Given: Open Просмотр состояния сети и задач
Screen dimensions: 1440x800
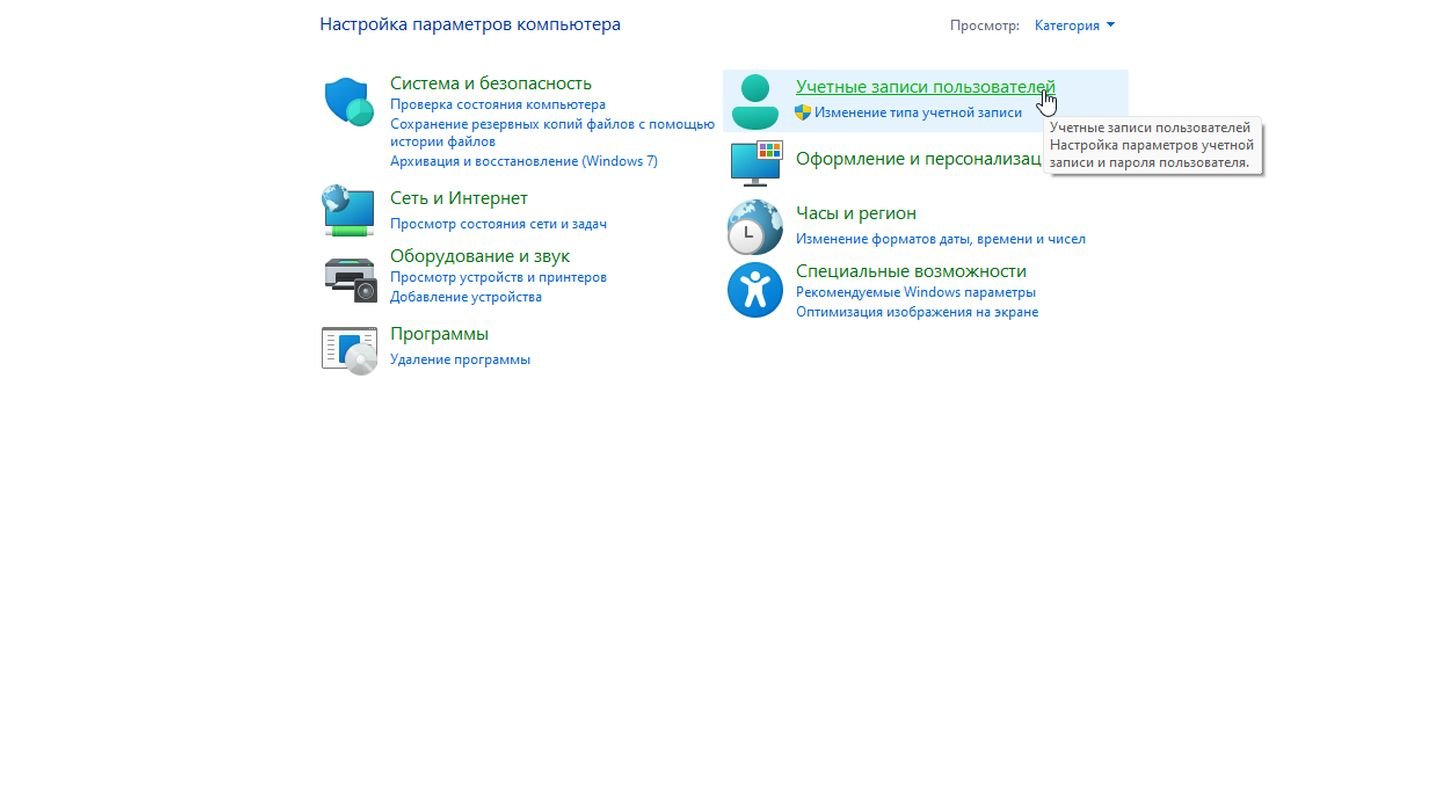Looking at the screenshot, I should click(x=498, y=224).
